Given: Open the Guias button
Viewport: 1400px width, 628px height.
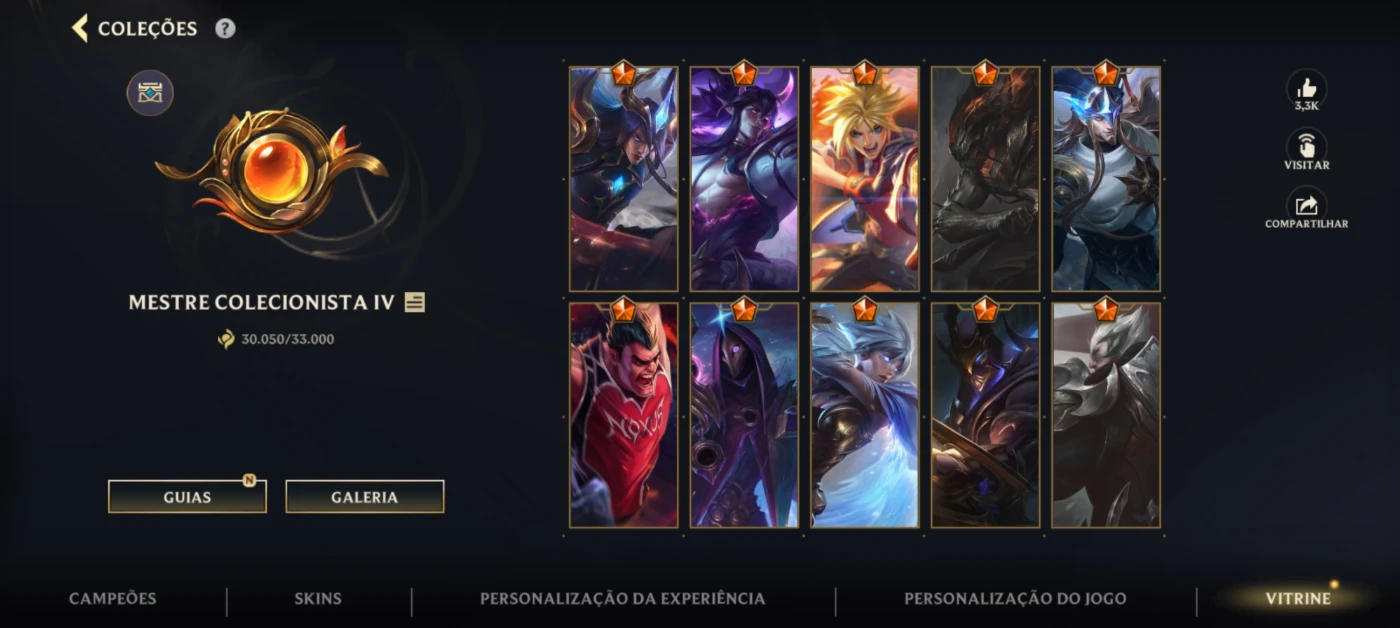Looking at the screenshot, I should [187, 497].
